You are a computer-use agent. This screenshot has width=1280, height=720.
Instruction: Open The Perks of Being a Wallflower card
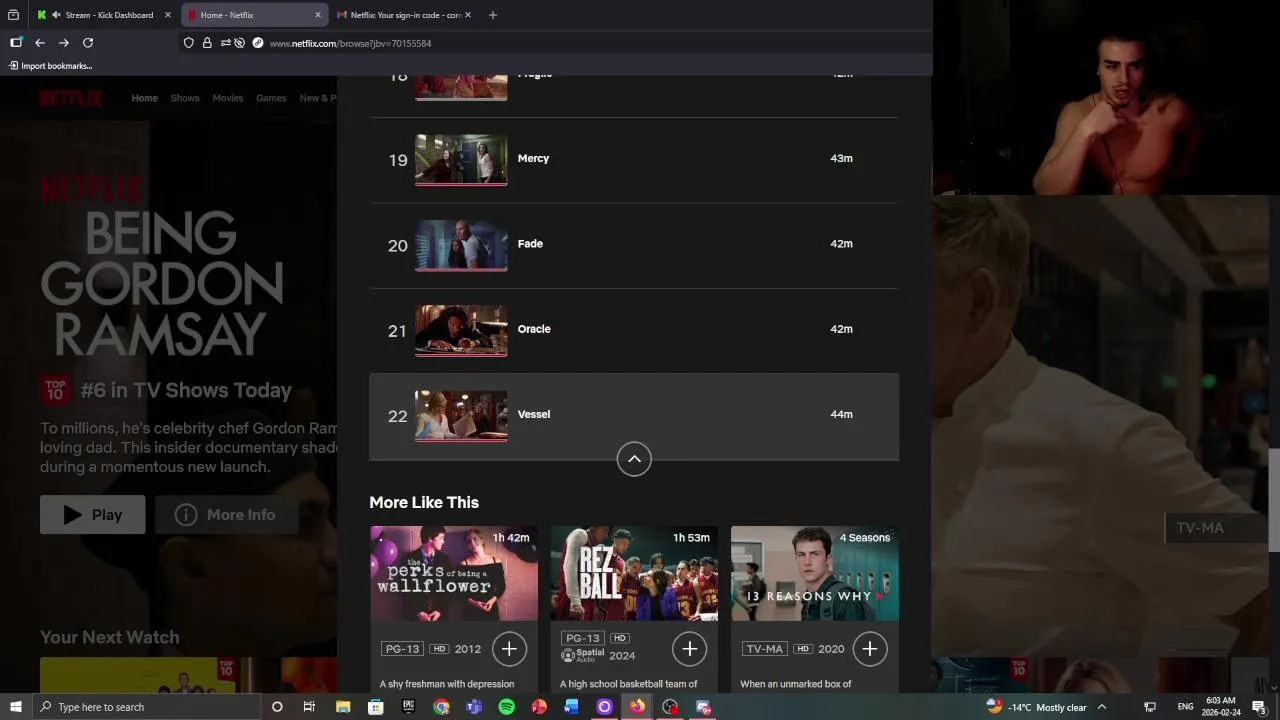pos(454,608)
